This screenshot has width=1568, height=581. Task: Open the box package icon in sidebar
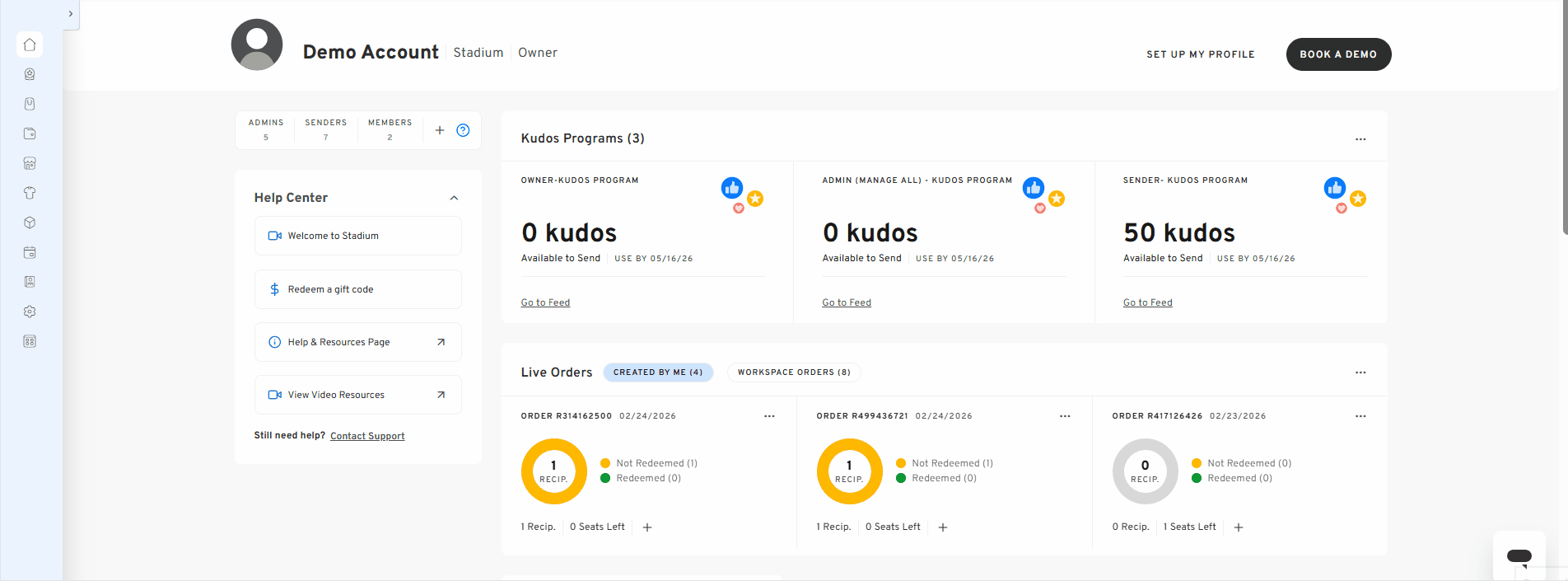[x=30, y=223]
